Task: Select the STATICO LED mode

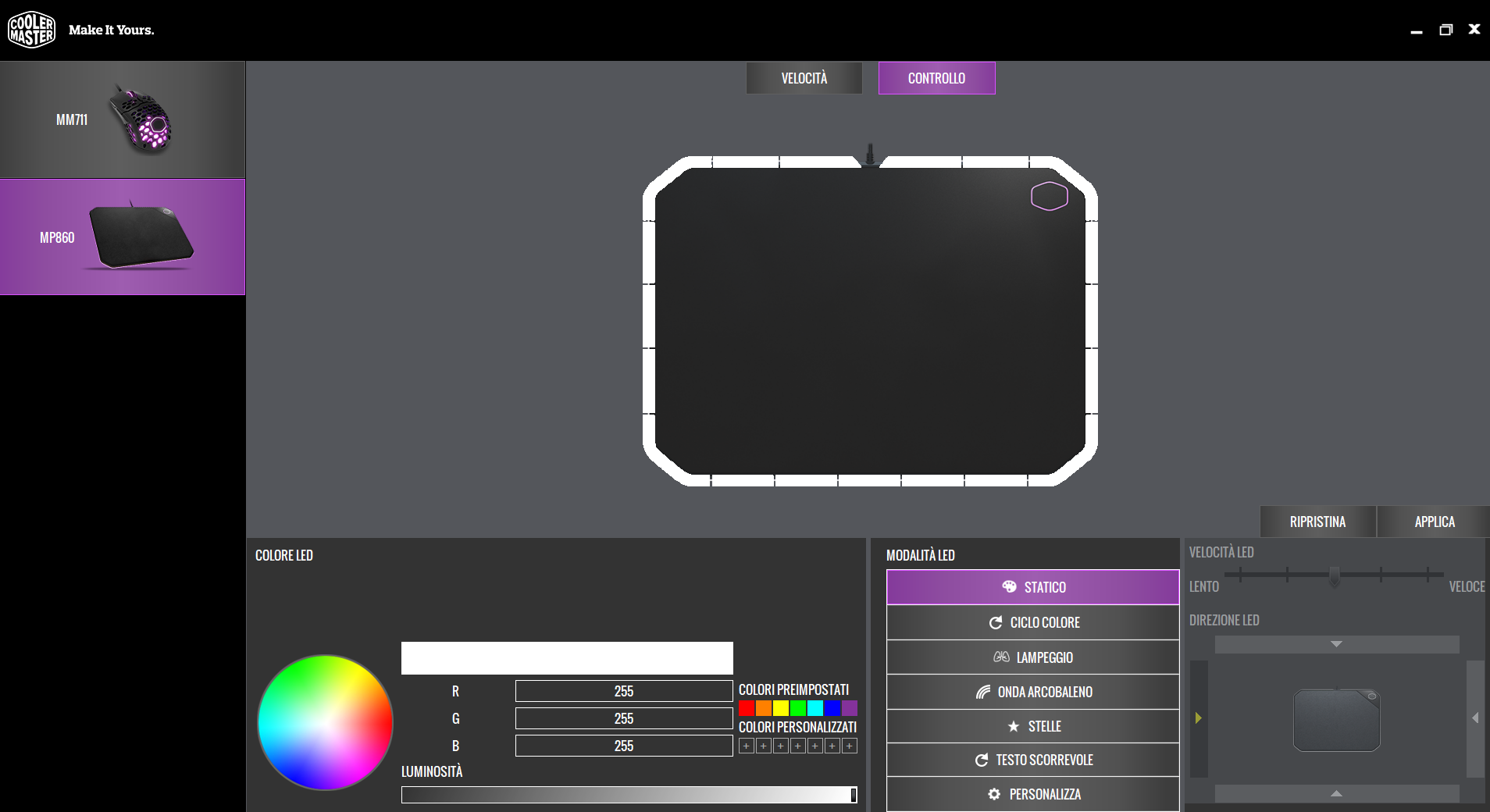Action: click(1032, 587)
